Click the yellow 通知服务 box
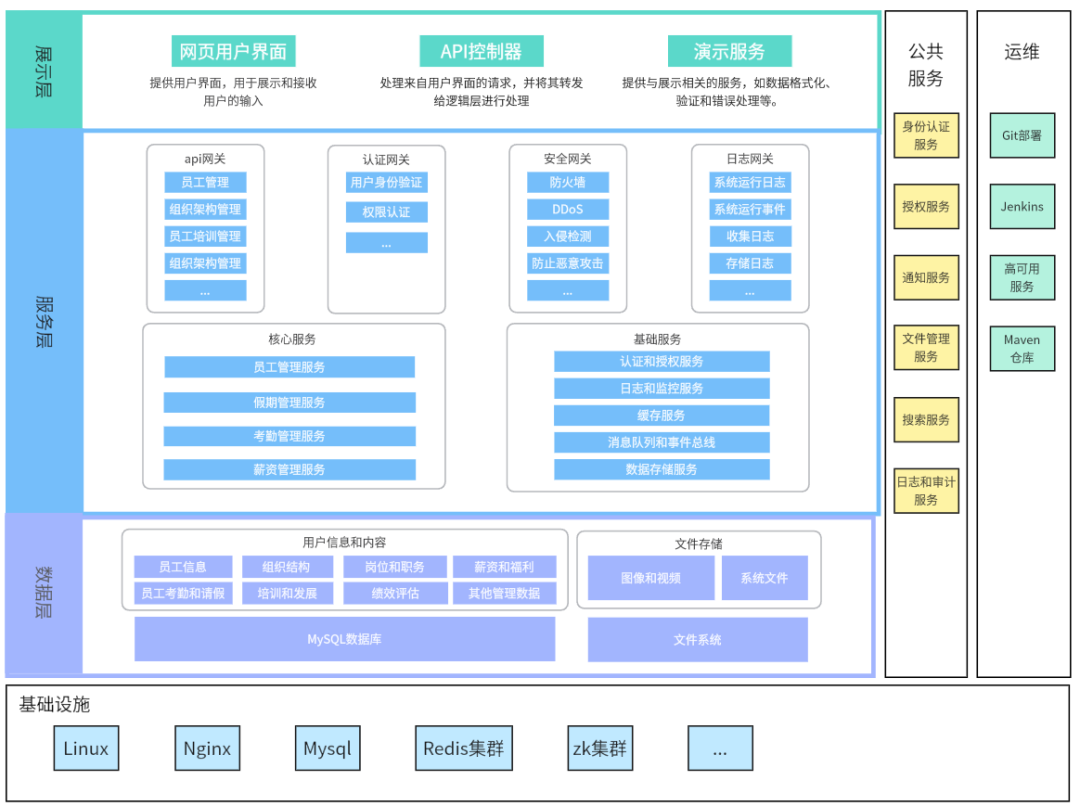Image resolution: width=1080 pixels, height=806 pixels. click(926, 278)
